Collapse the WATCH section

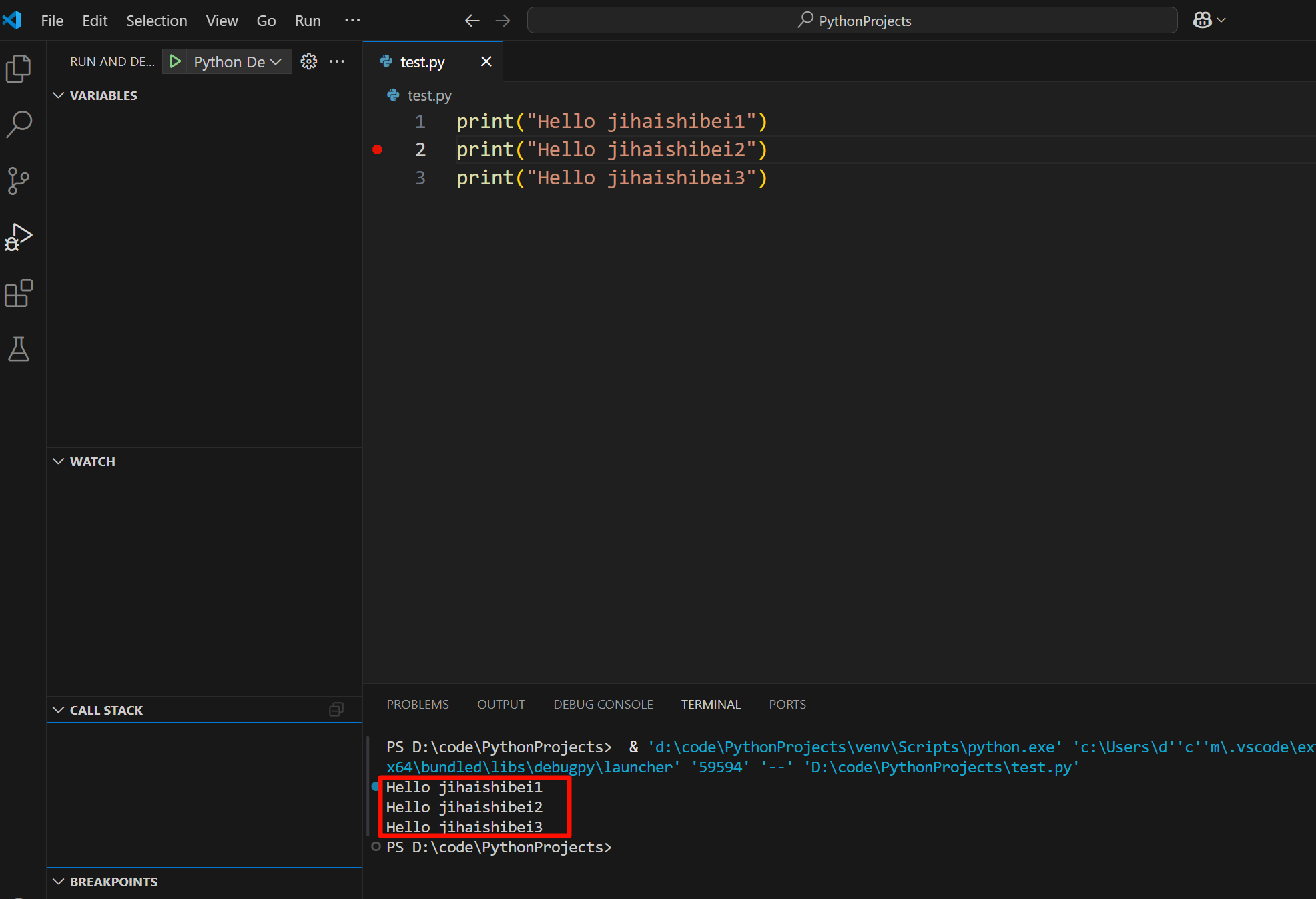[58, 461]
